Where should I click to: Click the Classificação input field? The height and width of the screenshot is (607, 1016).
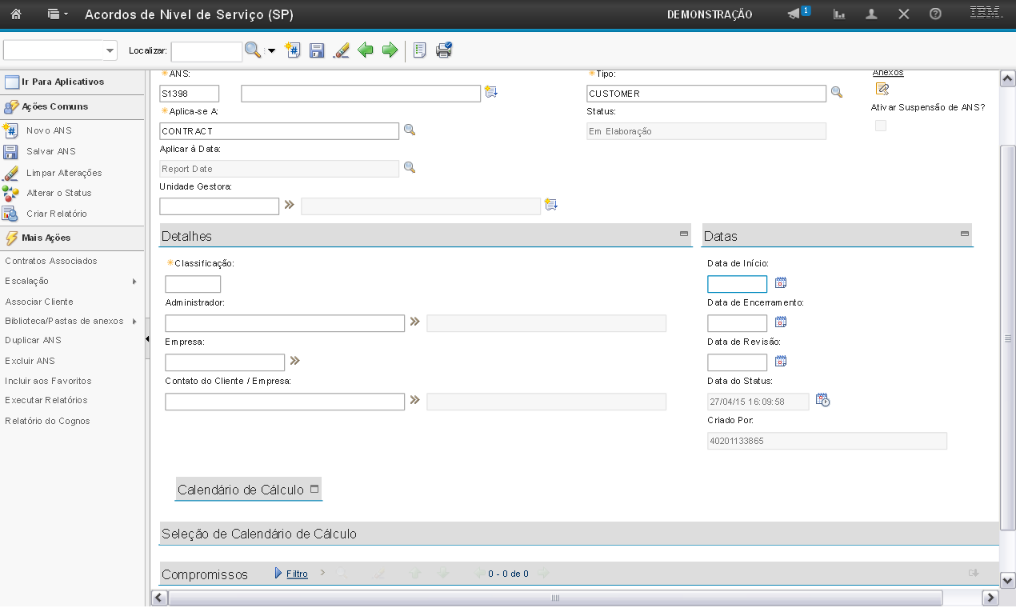(x=193, y=284)
